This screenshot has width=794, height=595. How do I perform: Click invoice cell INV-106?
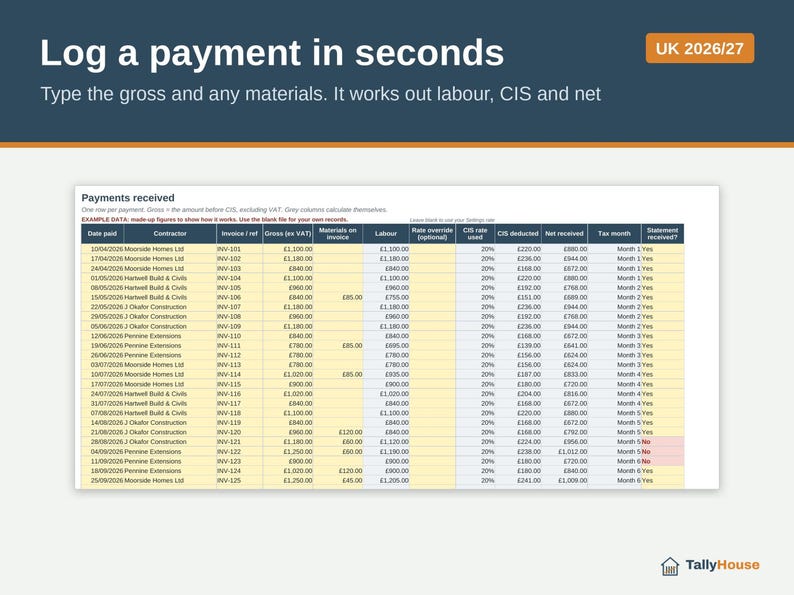pyautogui.click(x=240, y=297)
